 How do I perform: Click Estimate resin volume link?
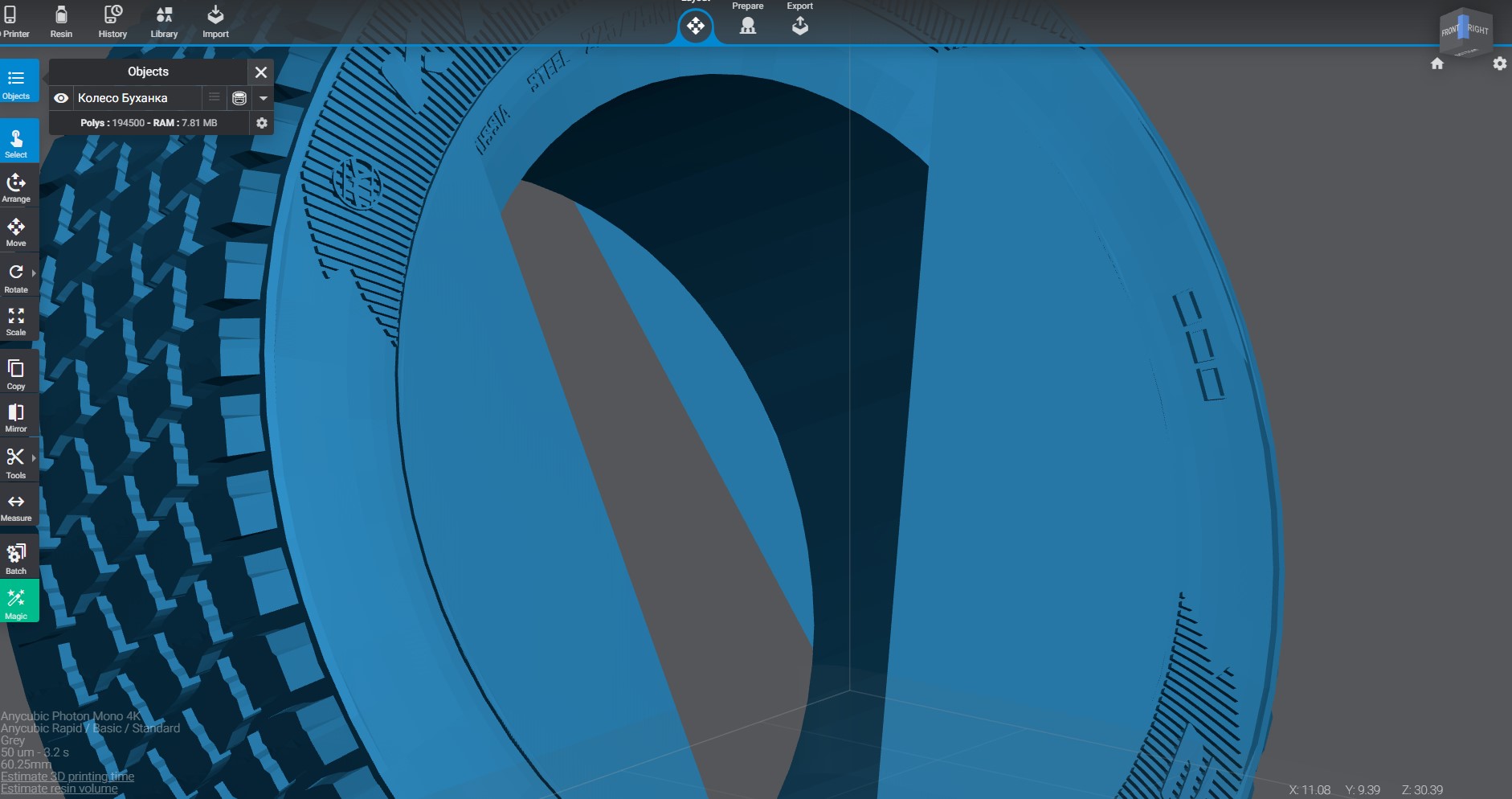(x=59, y=789)
